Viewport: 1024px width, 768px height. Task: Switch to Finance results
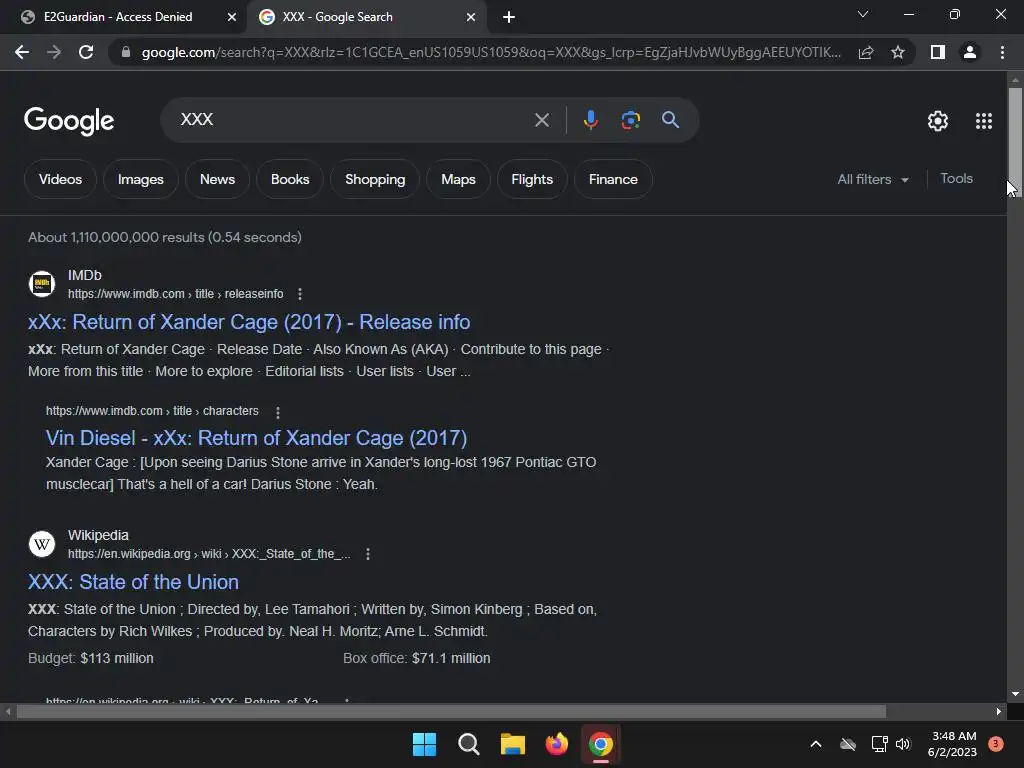pyautogui.click(x=613, y=179)
